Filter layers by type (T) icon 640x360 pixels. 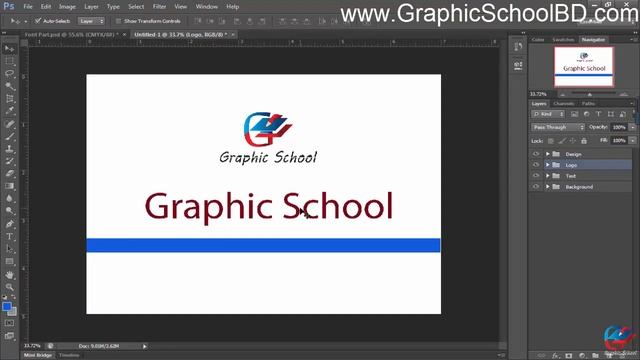click(x=598, y=114)
